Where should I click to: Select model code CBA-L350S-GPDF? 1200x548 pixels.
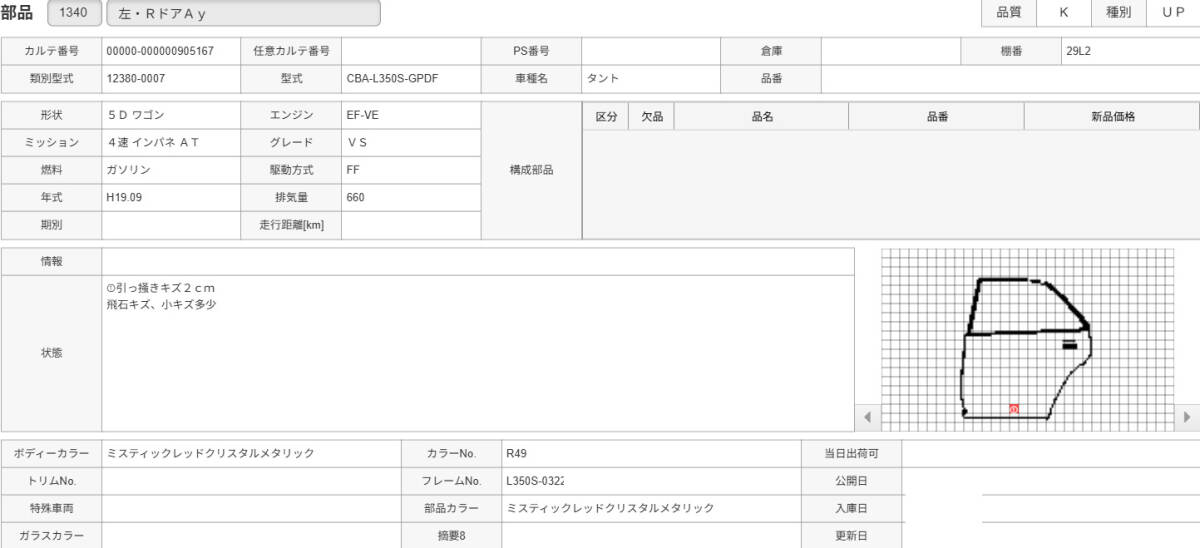coord(392,78)
